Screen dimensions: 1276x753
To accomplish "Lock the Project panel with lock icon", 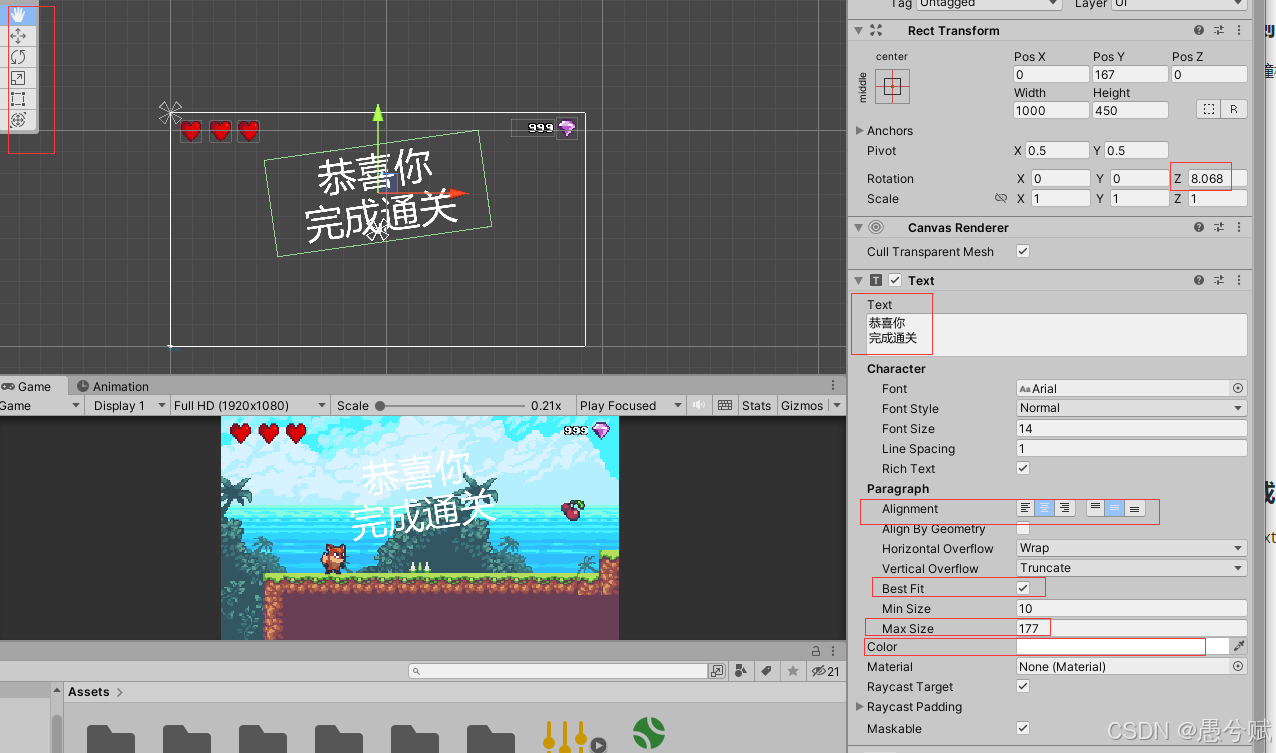I will (x=816, y=650).
